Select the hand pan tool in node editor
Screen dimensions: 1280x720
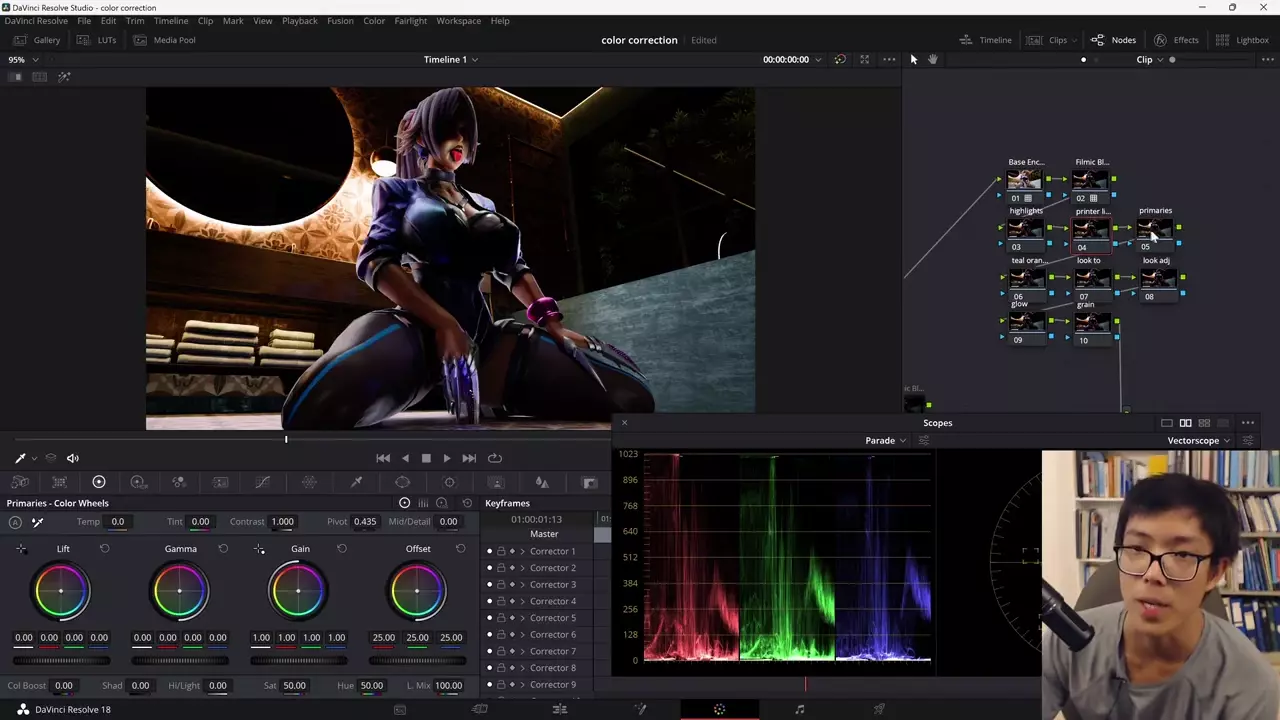932,60
